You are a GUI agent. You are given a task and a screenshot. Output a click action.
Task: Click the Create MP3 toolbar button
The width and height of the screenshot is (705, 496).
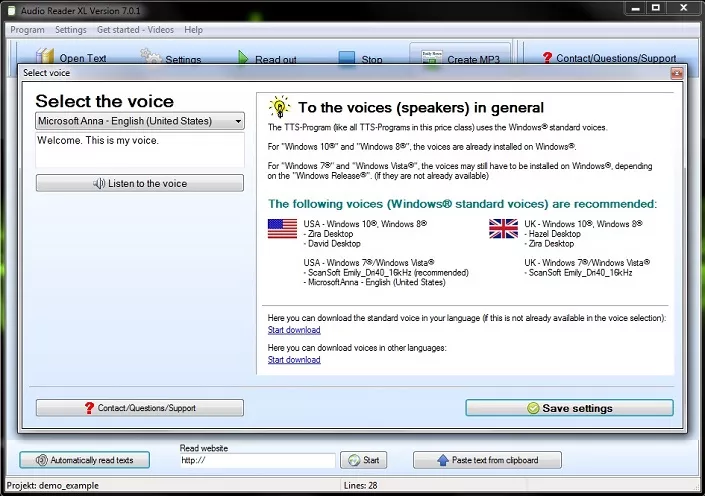tap(461, 58)
